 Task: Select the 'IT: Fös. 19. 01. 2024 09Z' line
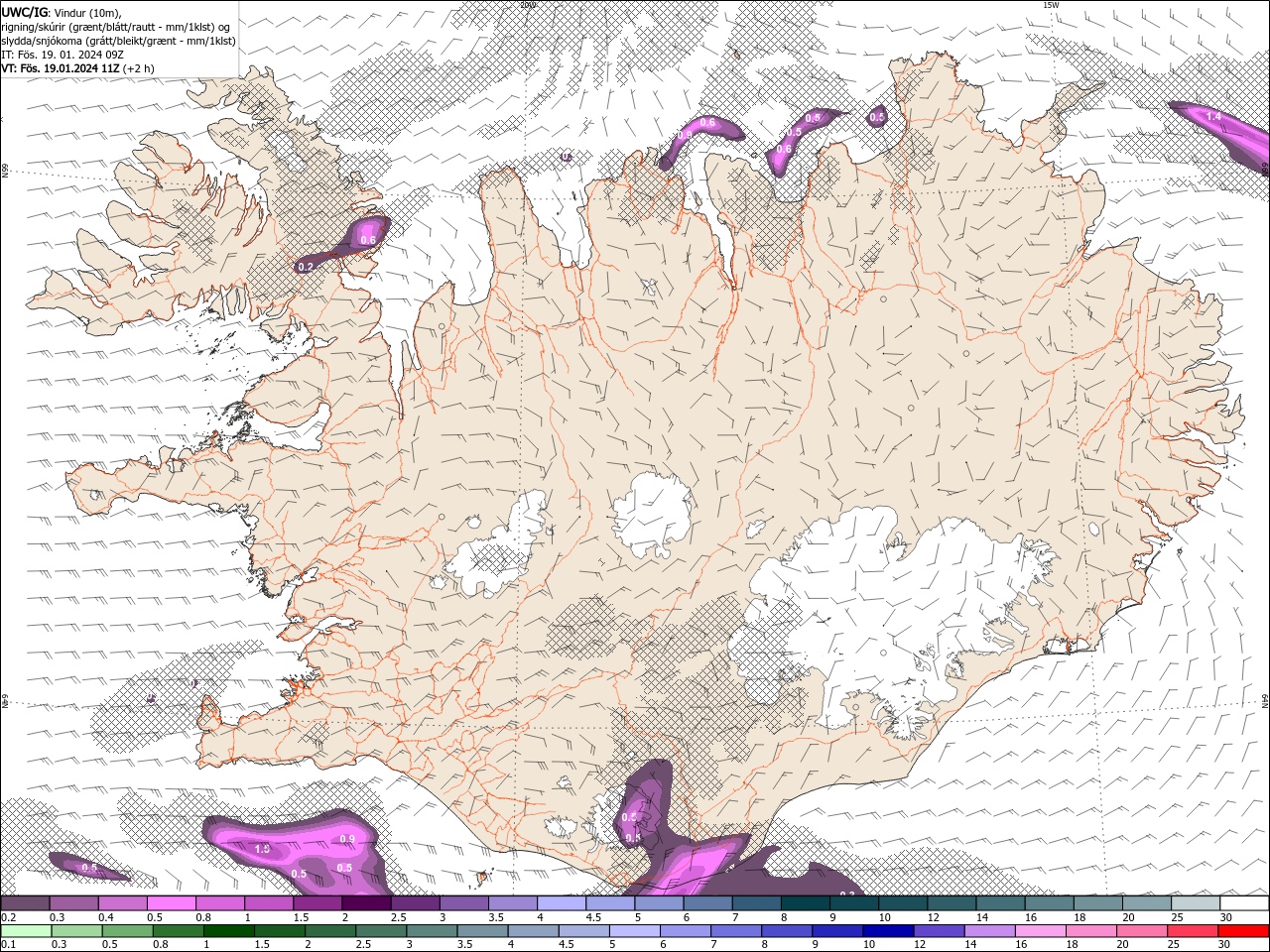63,55
